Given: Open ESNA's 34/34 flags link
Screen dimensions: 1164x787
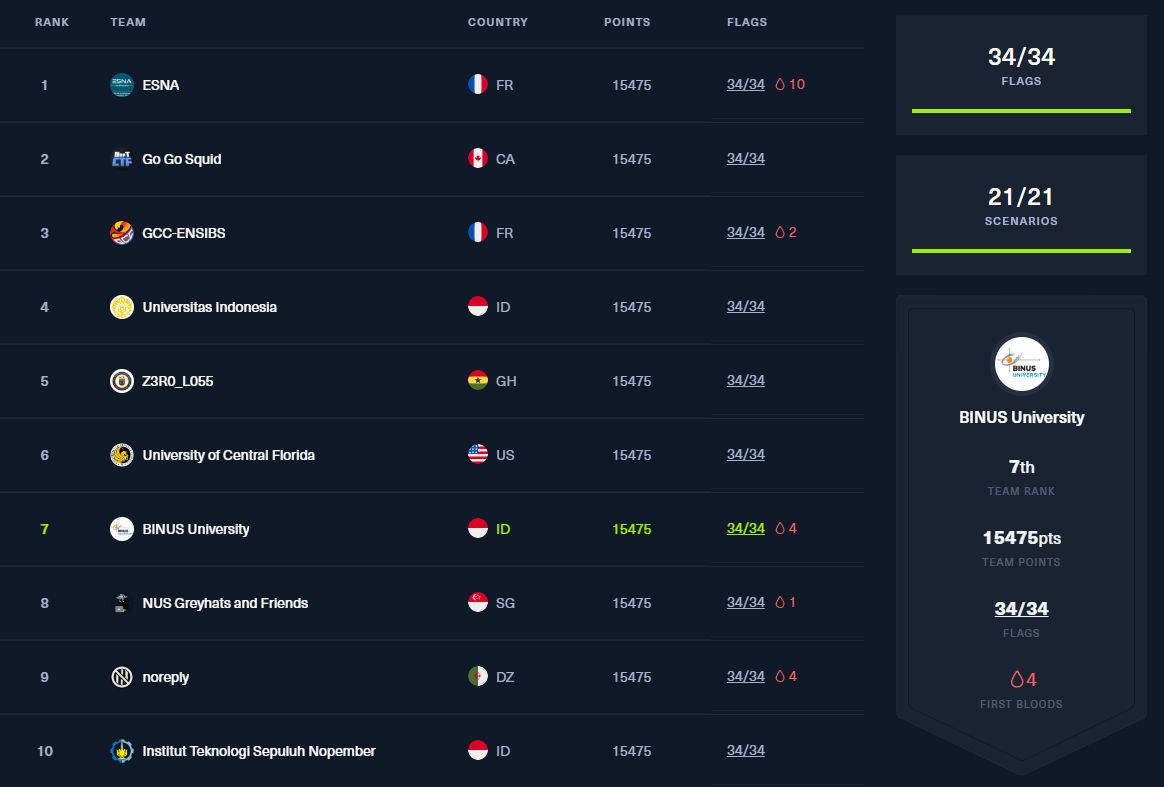Looking at the screenshot, I should 746,84.
